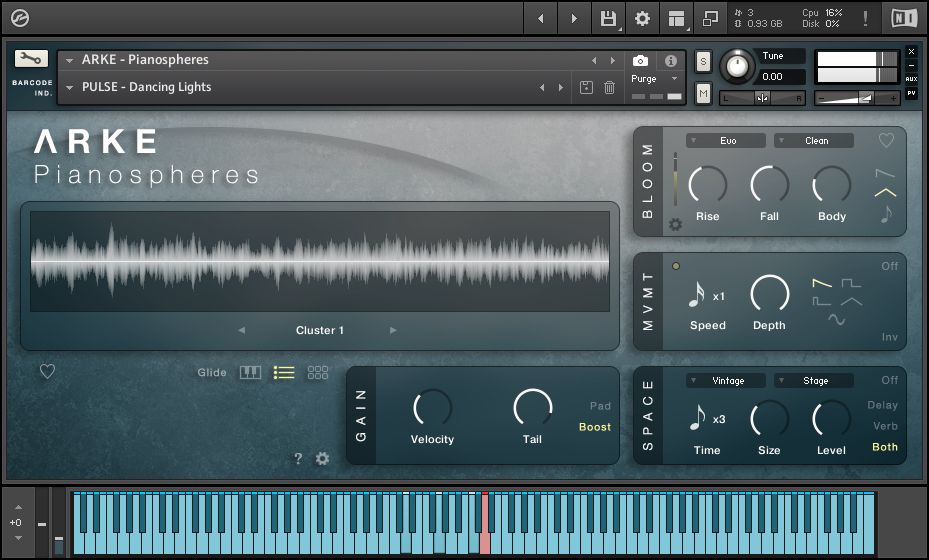
Task: Open the Evo Bloom dropdown
Action: point(726,140)
